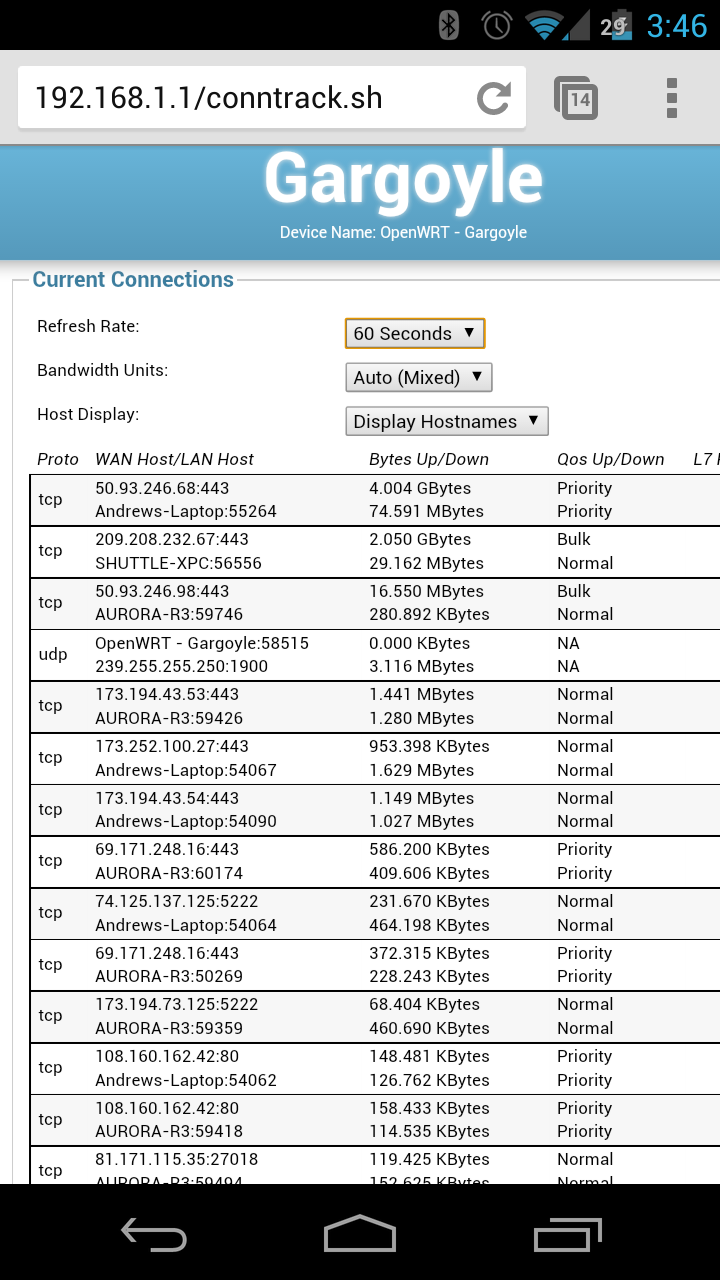The height and width of the screenshot is (1280, 720).
Task: Select host 173.194.43.54:443
Action: 167,798
